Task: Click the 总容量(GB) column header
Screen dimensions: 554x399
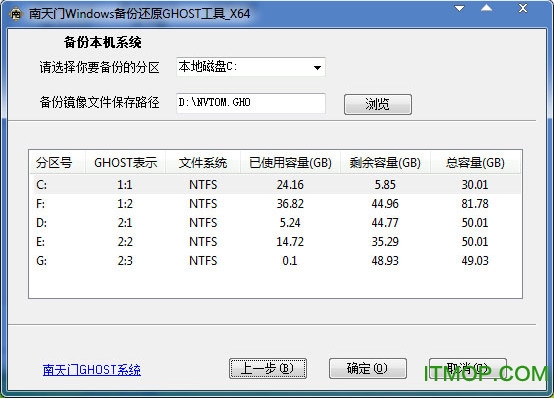Action: (475, 163)
